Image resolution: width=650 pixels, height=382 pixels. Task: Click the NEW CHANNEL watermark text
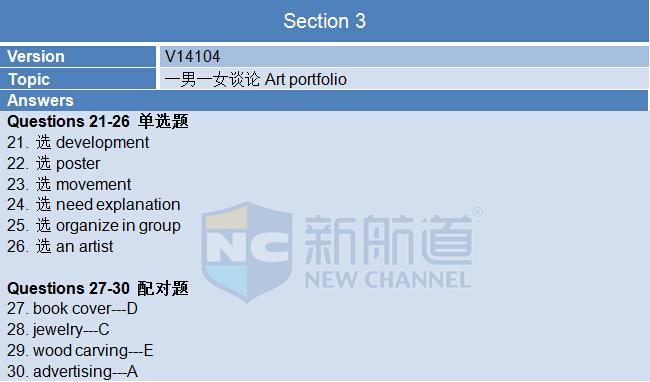click(388, 280)
